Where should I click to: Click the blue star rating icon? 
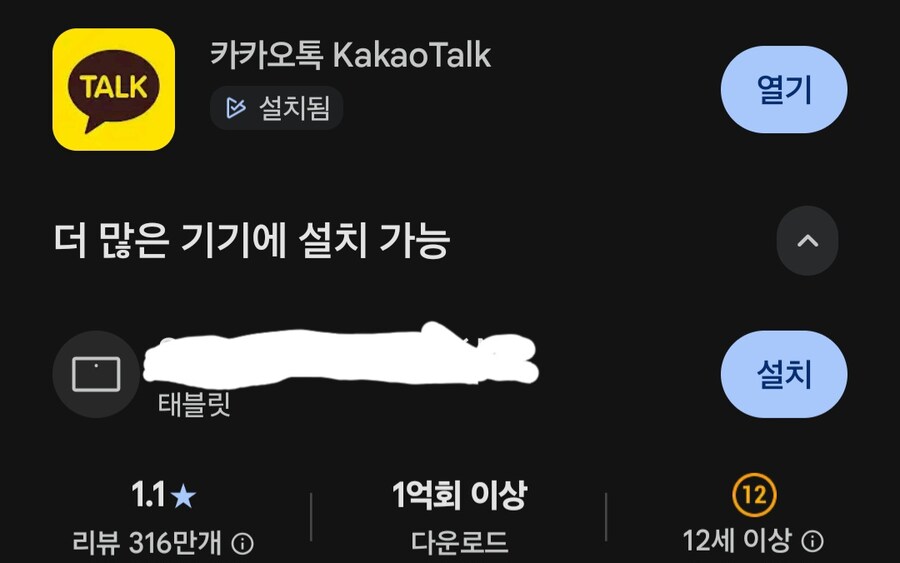[x=184, y=496]
